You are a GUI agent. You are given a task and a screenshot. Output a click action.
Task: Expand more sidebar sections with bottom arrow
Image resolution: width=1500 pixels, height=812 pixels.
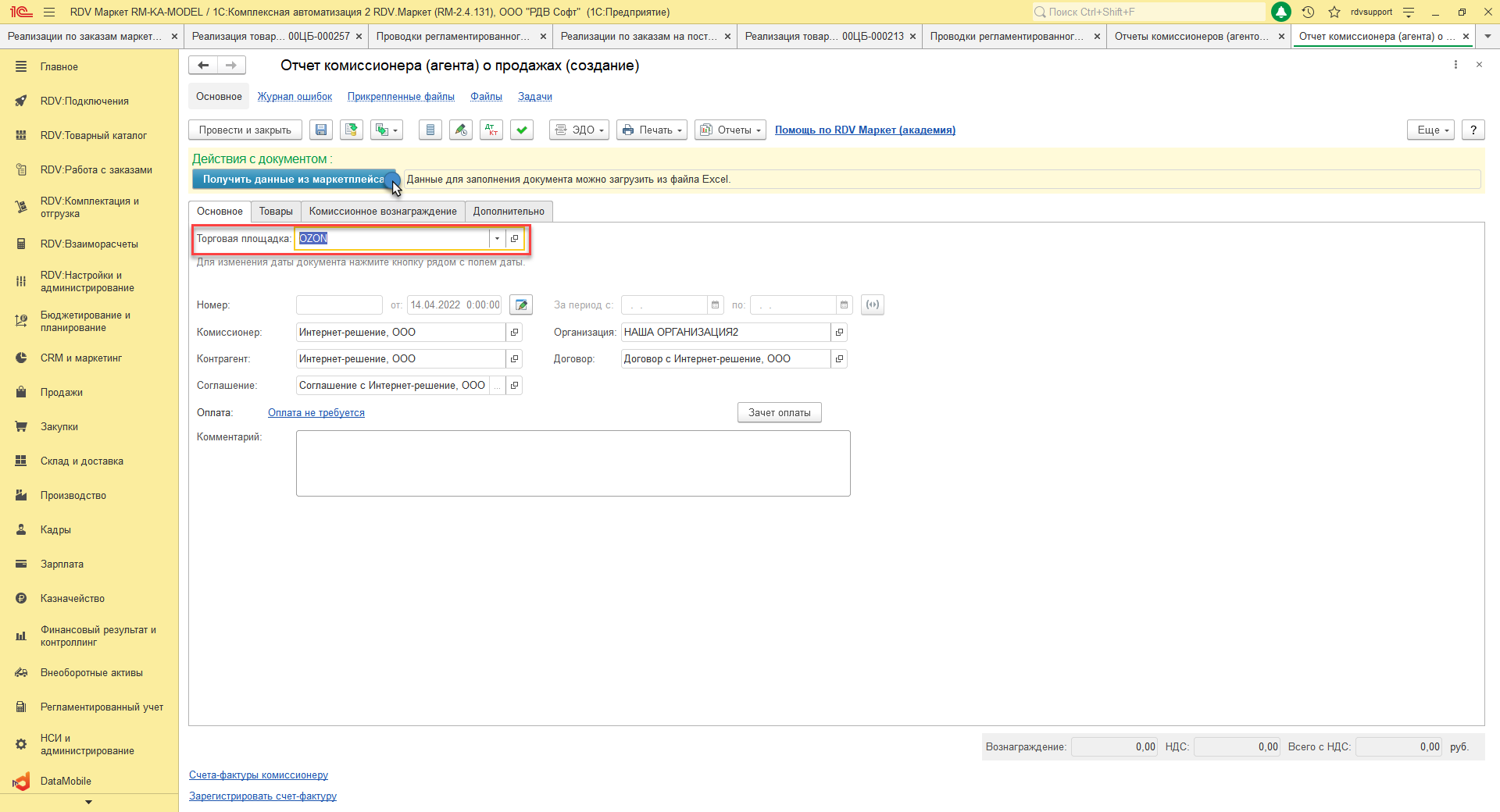(x=88, y=803)
